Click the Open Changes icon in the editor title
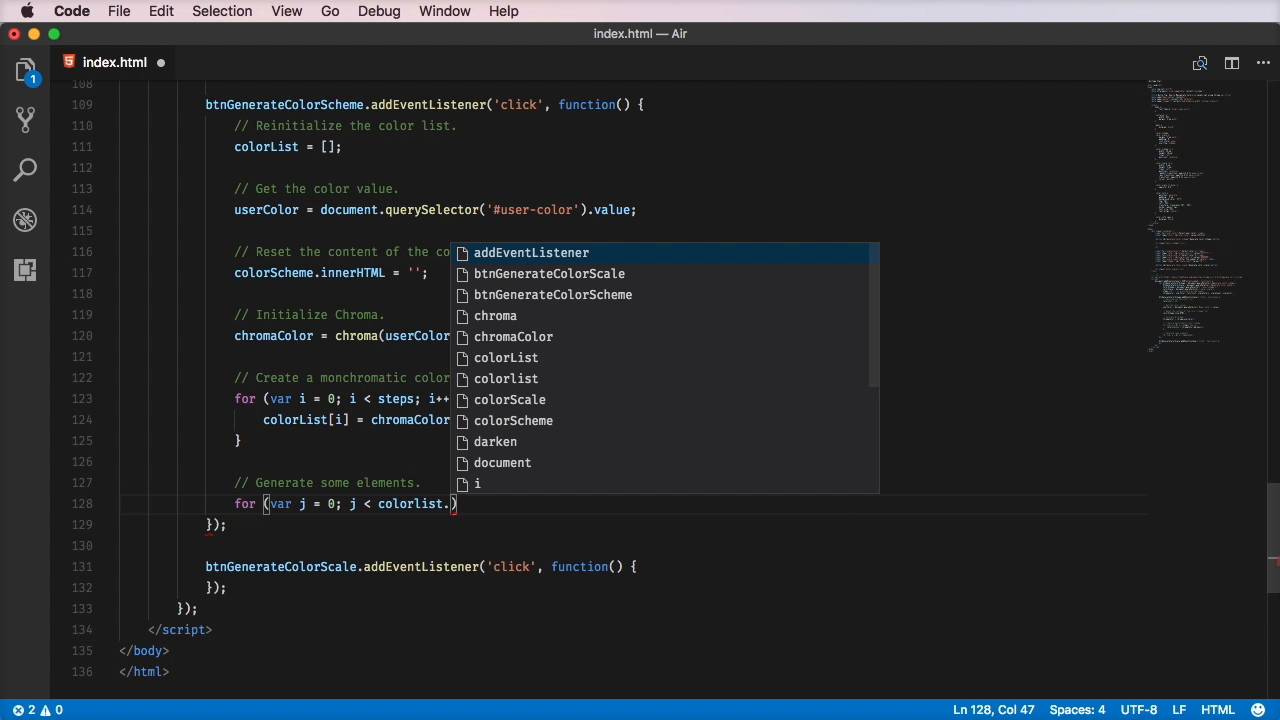The height and width of the screenshot is (720, 1280). click(1200, 63)
